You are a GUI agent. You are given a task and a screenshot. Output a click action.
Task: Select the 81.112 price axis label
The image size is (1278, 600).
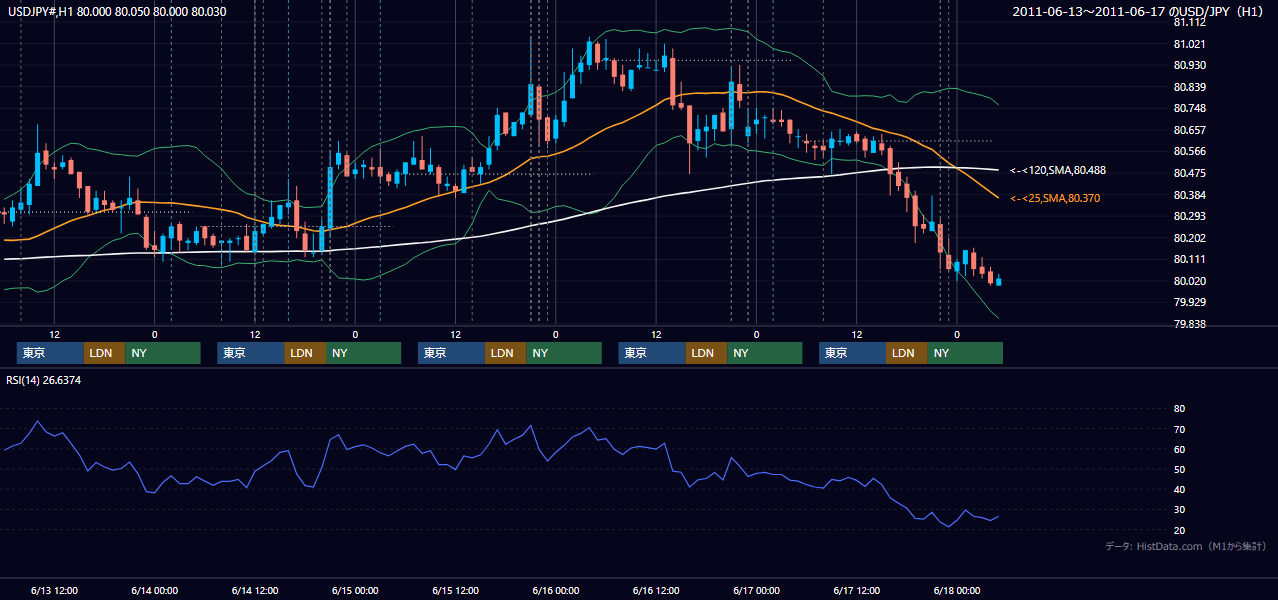(1188, 22)
